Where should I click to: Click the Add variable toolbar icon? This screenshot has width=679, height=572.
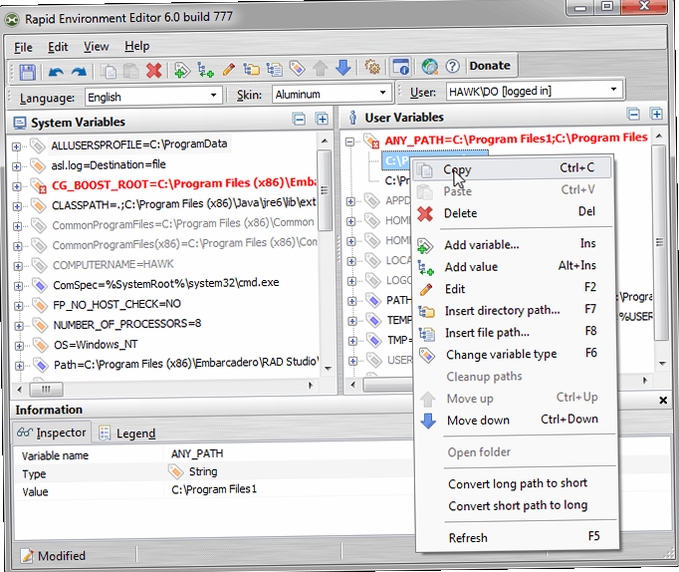pyautogui.click(x=182, y=70)
